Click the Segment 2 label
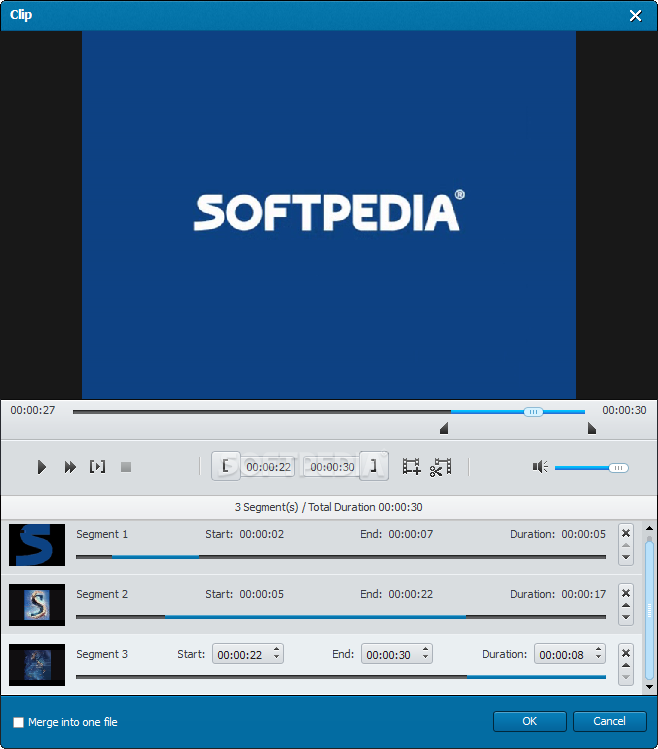The image size is (658, 749). point(102,594)
